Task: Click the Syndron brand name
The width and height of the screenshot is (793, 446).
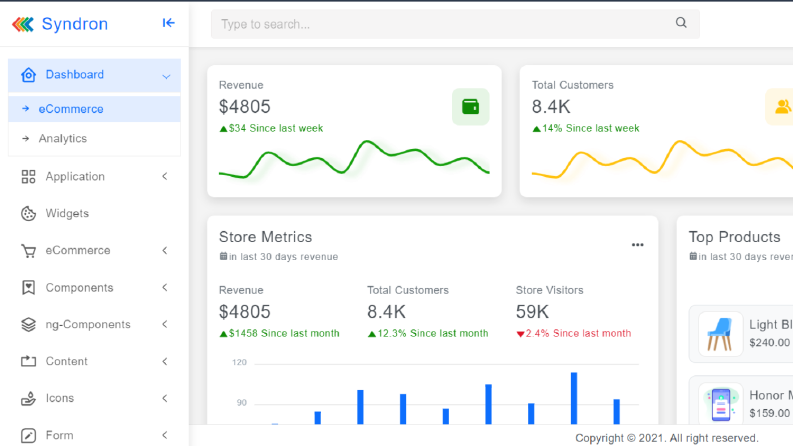Action: tap(75, 24)
